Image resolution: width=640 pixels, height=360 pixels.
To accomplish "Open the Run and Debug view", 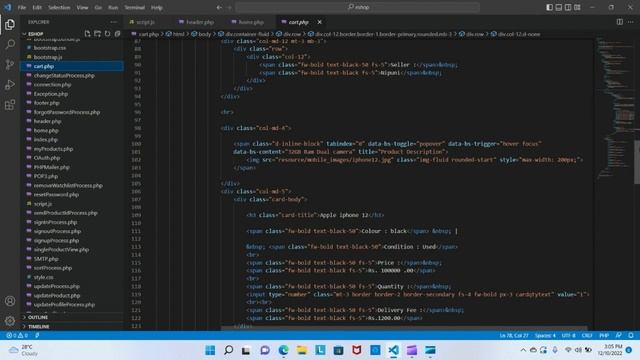I will (x=10, y=84).
